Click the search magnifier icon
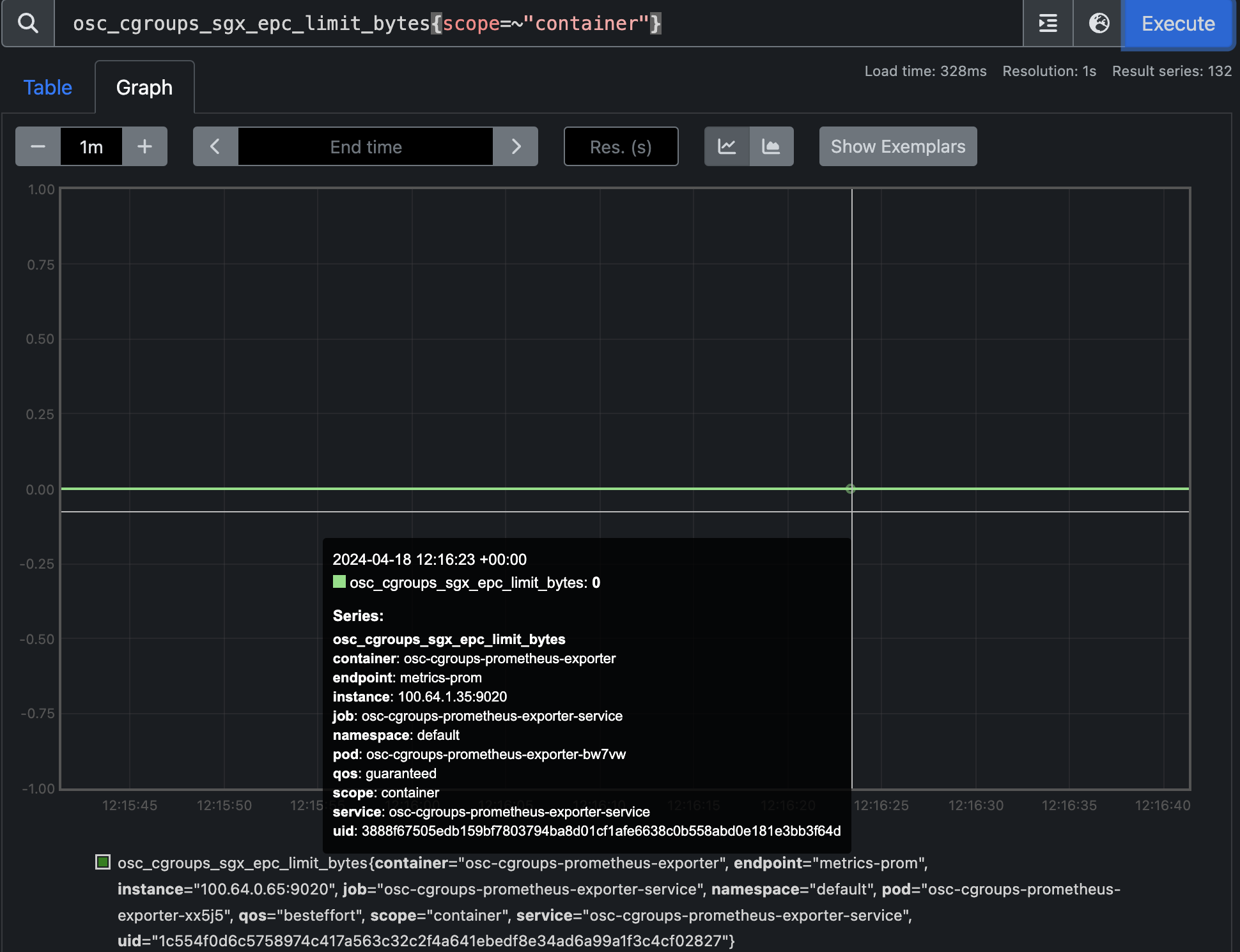 (28, 24)
